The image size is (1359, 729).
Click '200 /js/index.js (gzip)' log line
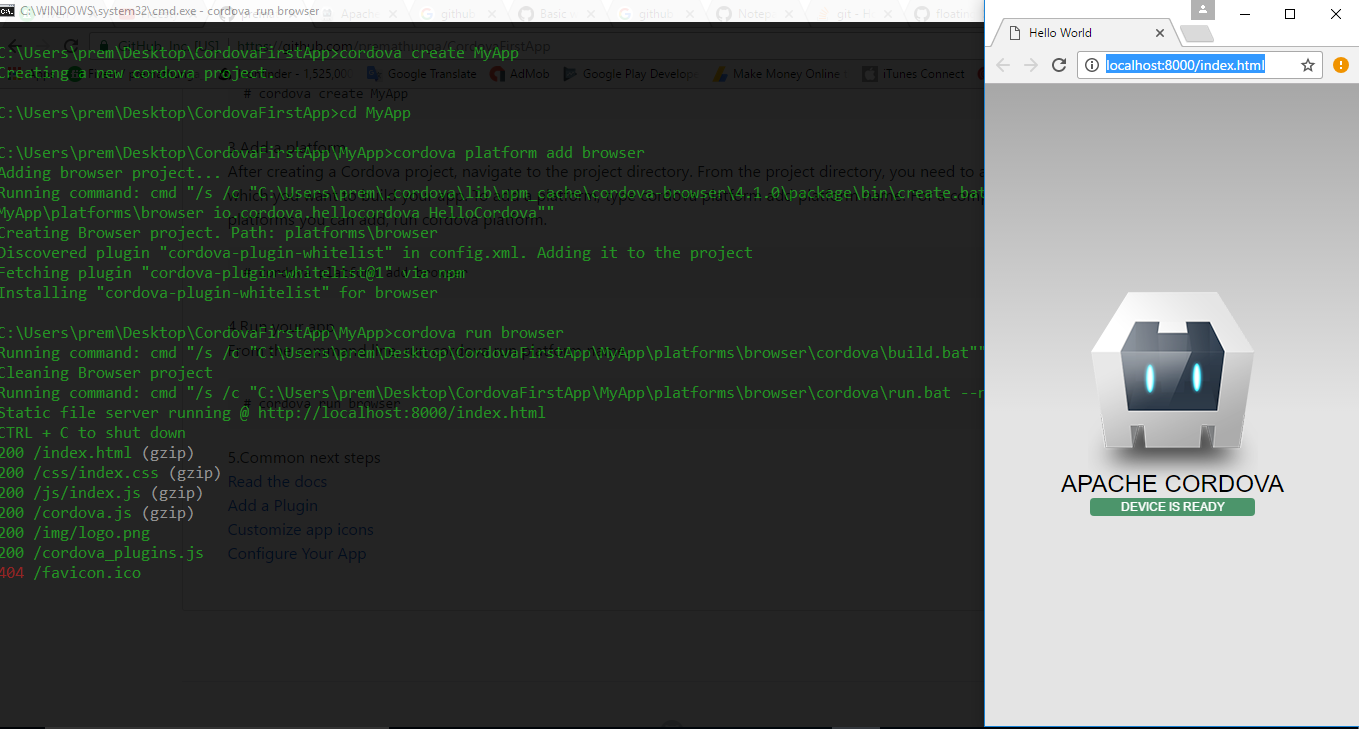point(102,493)
